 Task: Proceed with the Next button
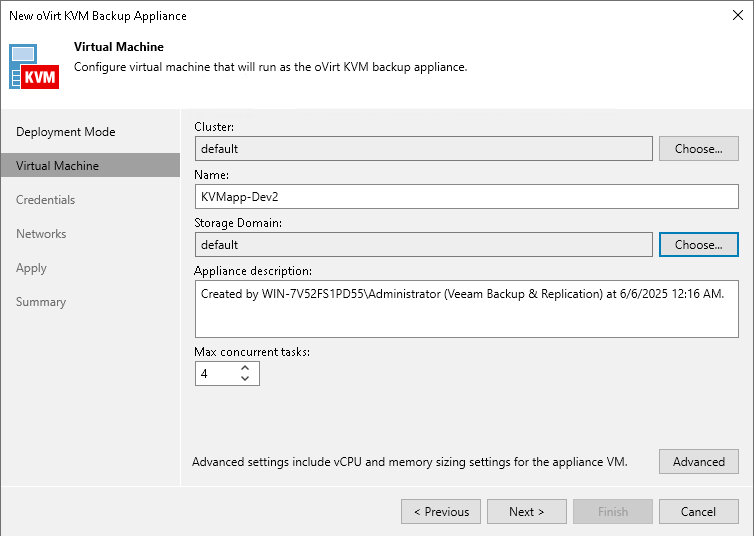(x=526, y=512)
